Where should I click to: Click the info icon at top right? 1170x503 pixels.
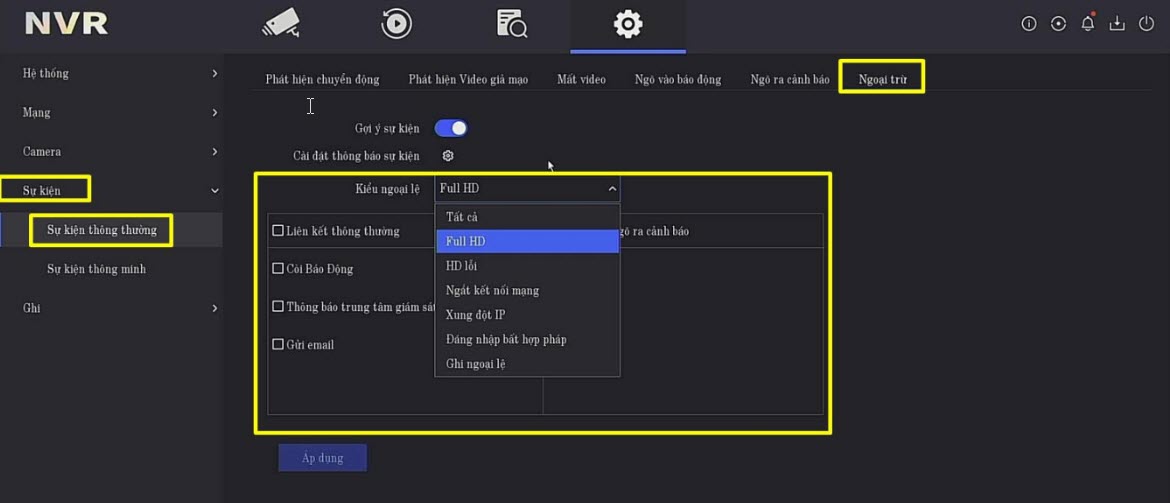(x=1028, y=24)
